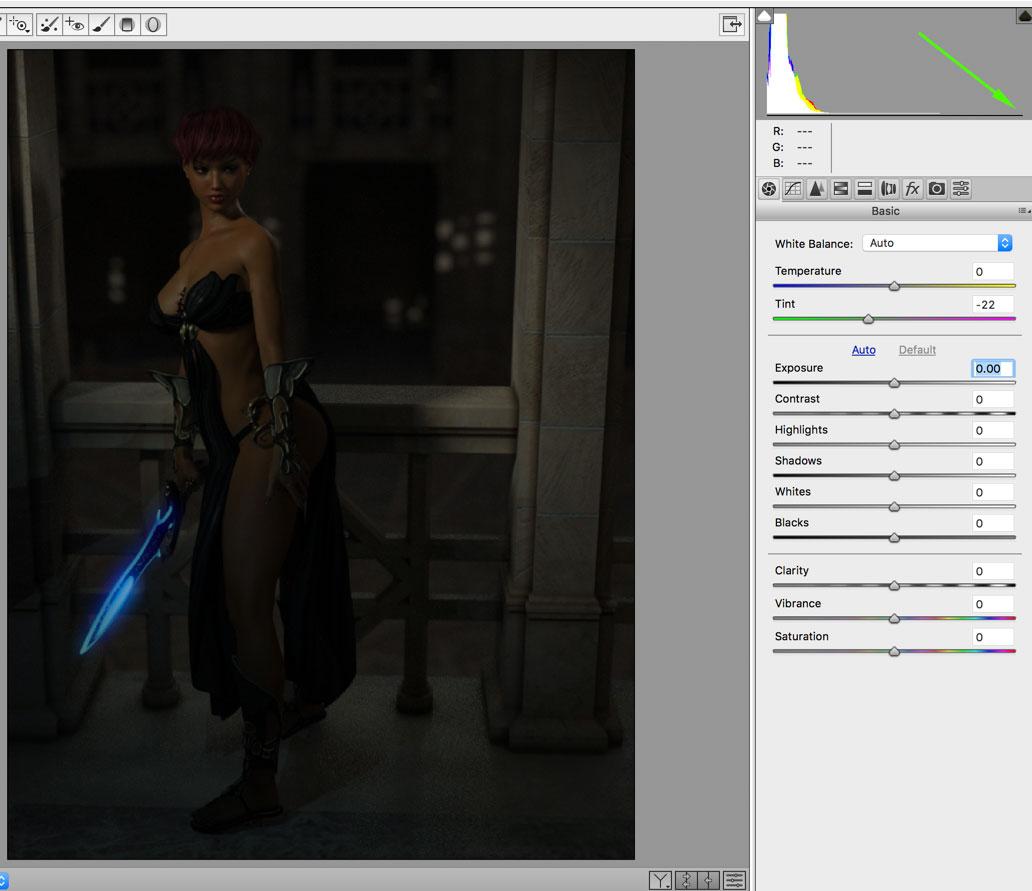Switch to the Tone Curve tab

pos(793,189)
